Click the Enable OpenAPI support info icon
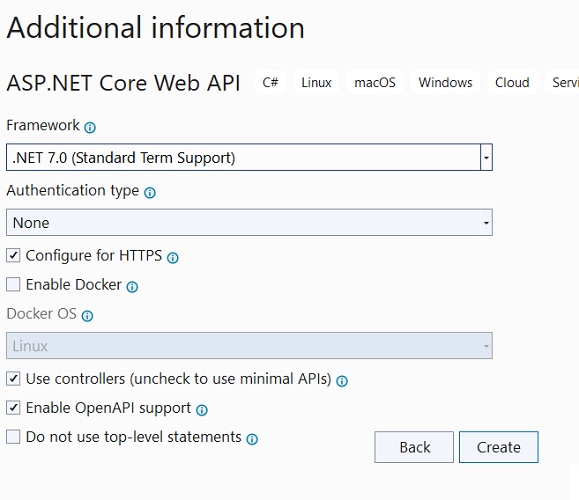579x500 pixels. pos(202,410)
